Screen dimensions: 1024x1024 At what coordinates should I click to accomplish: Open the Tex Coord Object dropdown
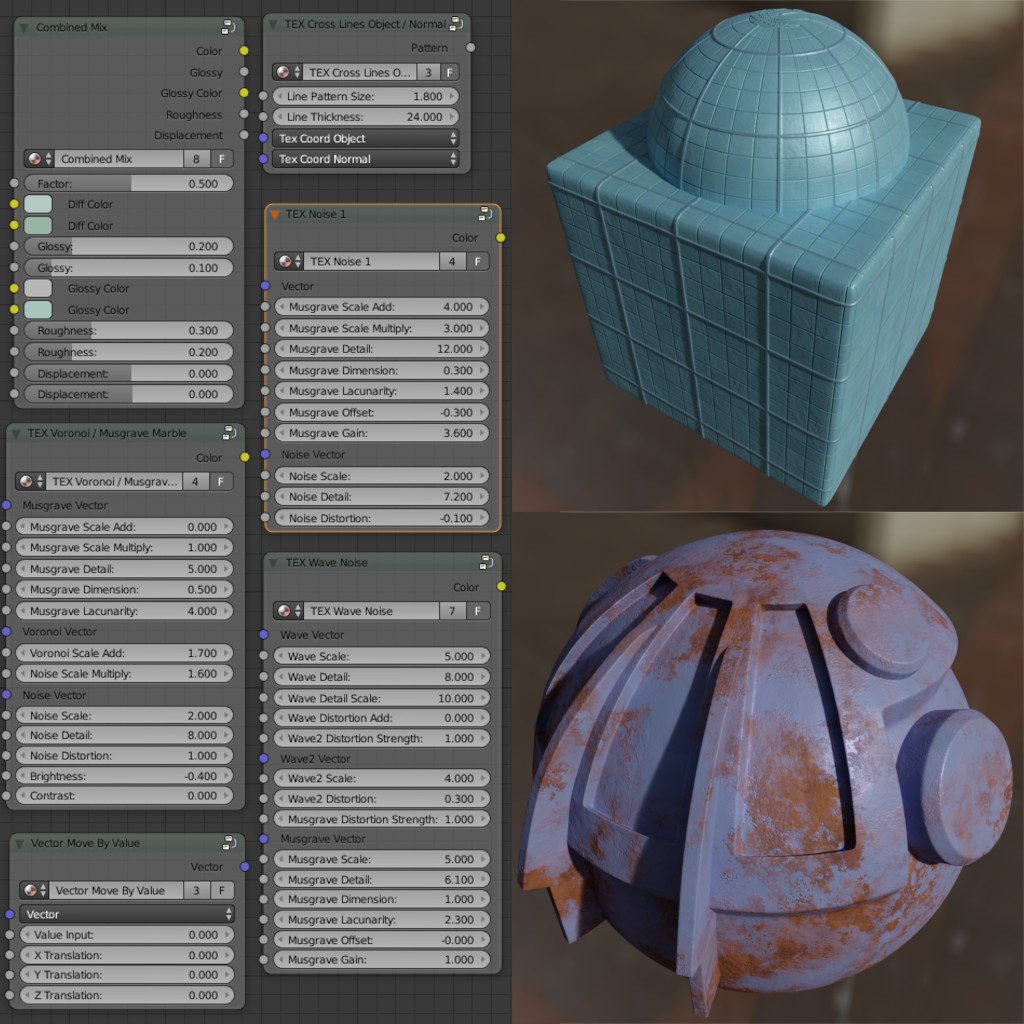pyautogui.click(x=365, y=139)
